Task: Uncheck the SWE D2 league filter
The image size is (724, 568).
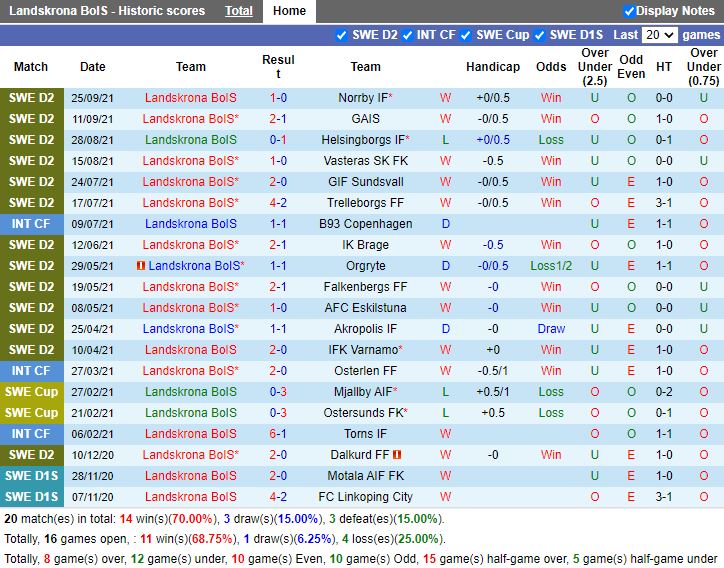Action: click(x=341, y=35)
